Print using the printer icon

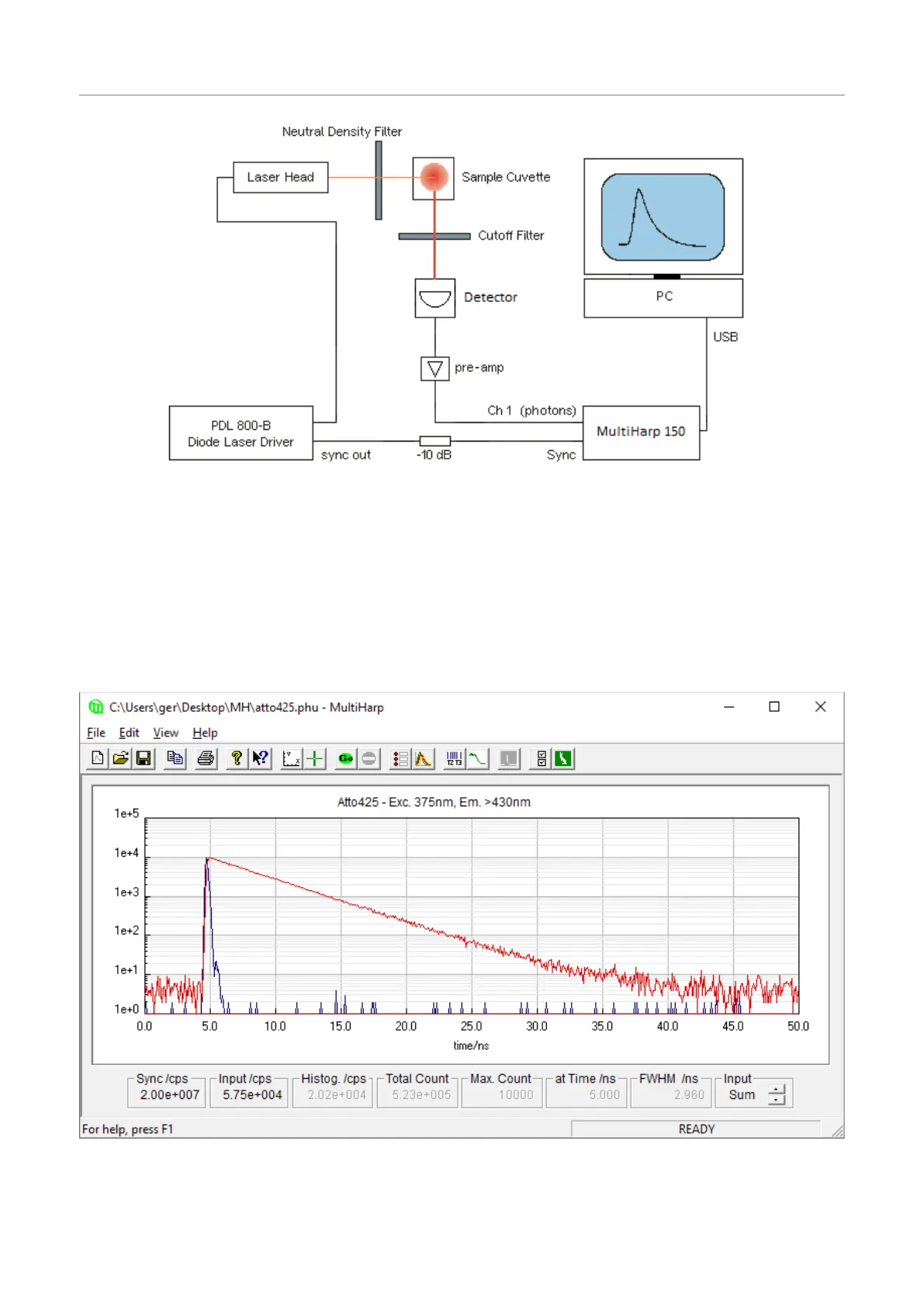206,758
